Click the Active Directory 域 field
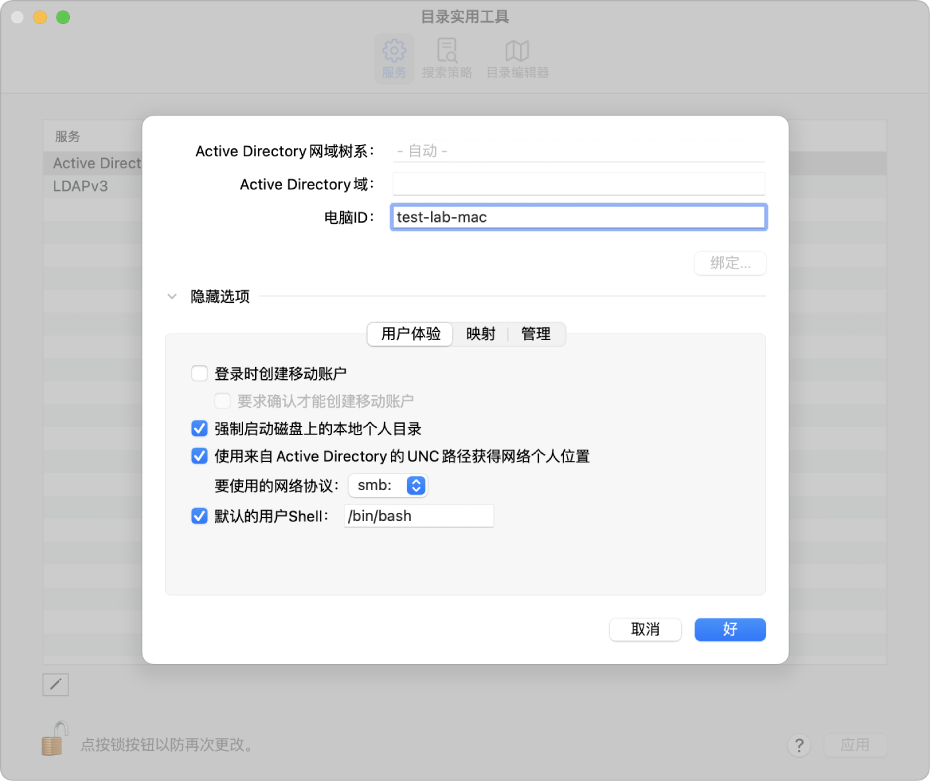Image resolution: width=931 pixels, height=782 pixels. (579, 184)
